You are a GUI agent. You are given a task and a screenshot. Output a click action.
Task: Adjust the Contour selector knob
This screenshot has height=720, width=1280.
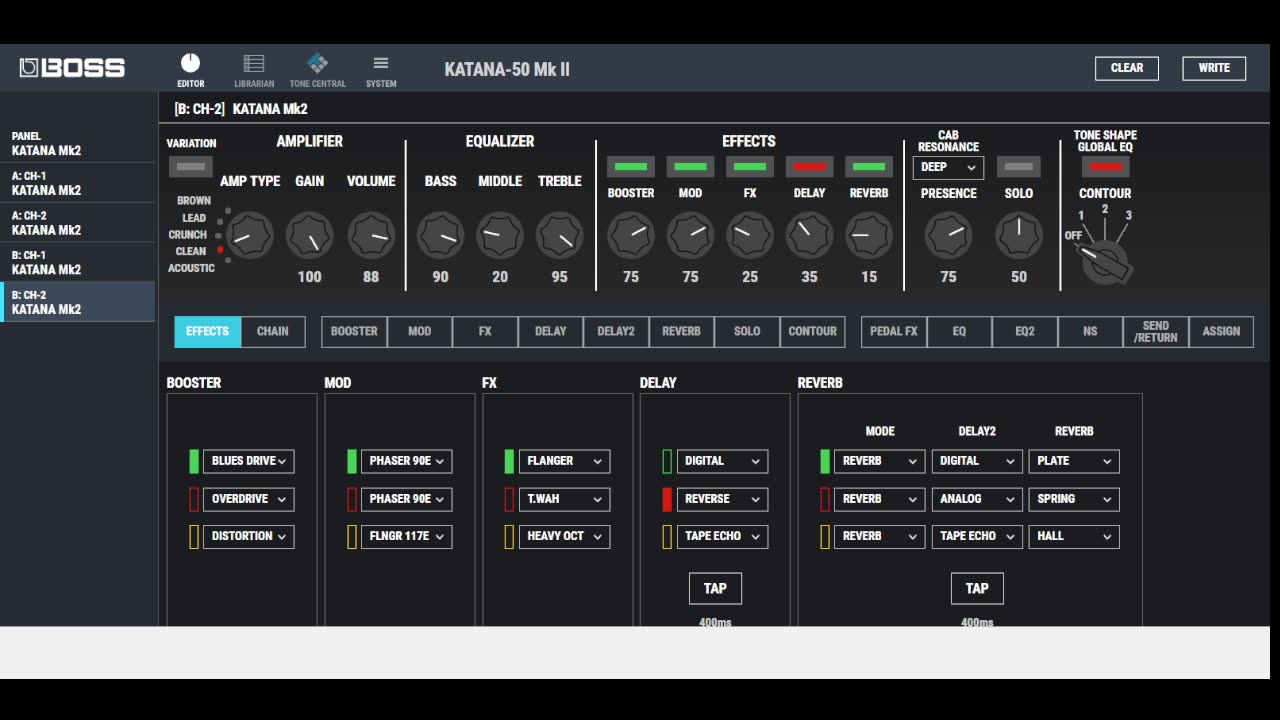pos(1105,262)
